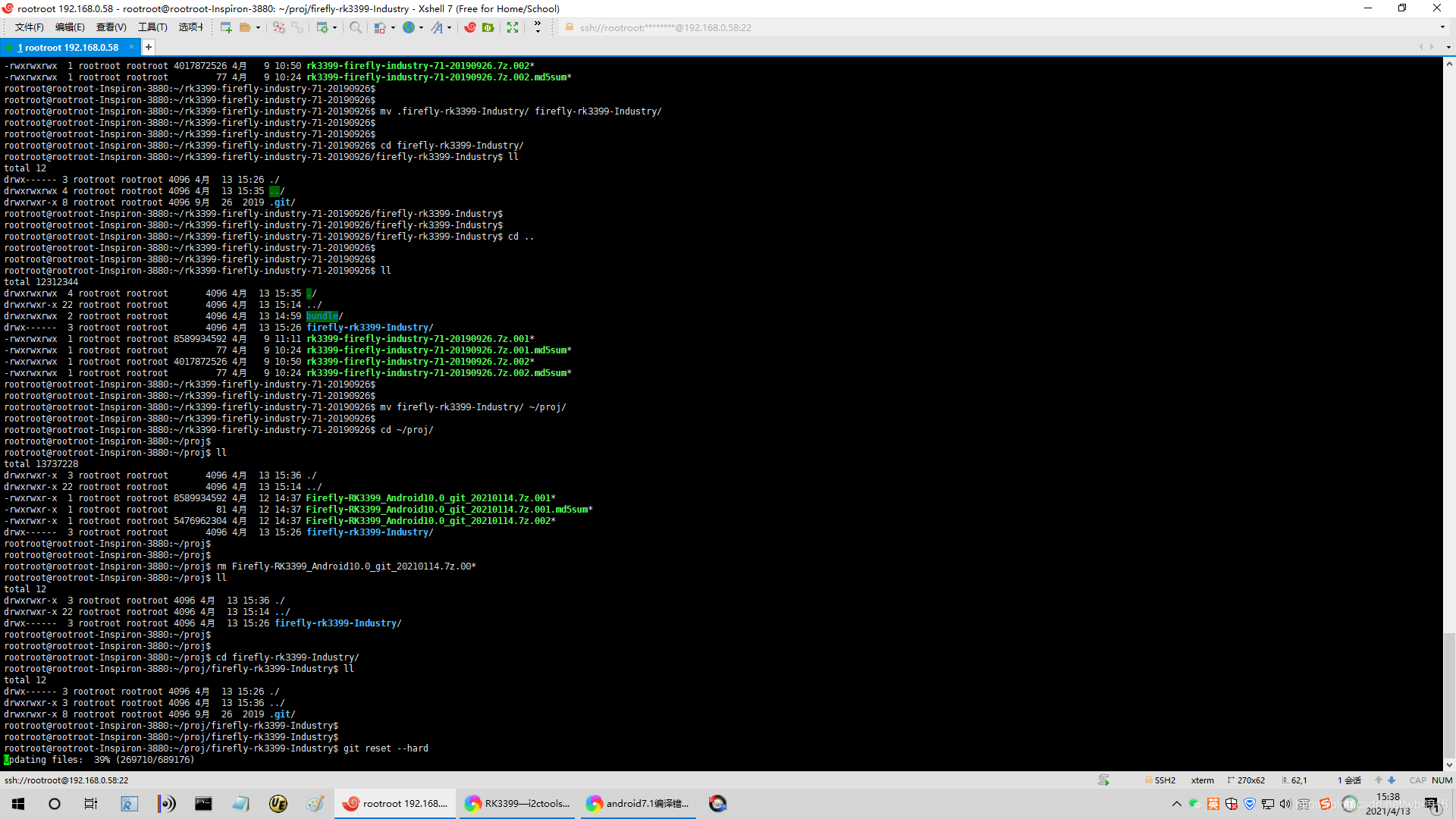Click the red Xftp swirl icon
1456x819 pixels.
pos(470,27)
